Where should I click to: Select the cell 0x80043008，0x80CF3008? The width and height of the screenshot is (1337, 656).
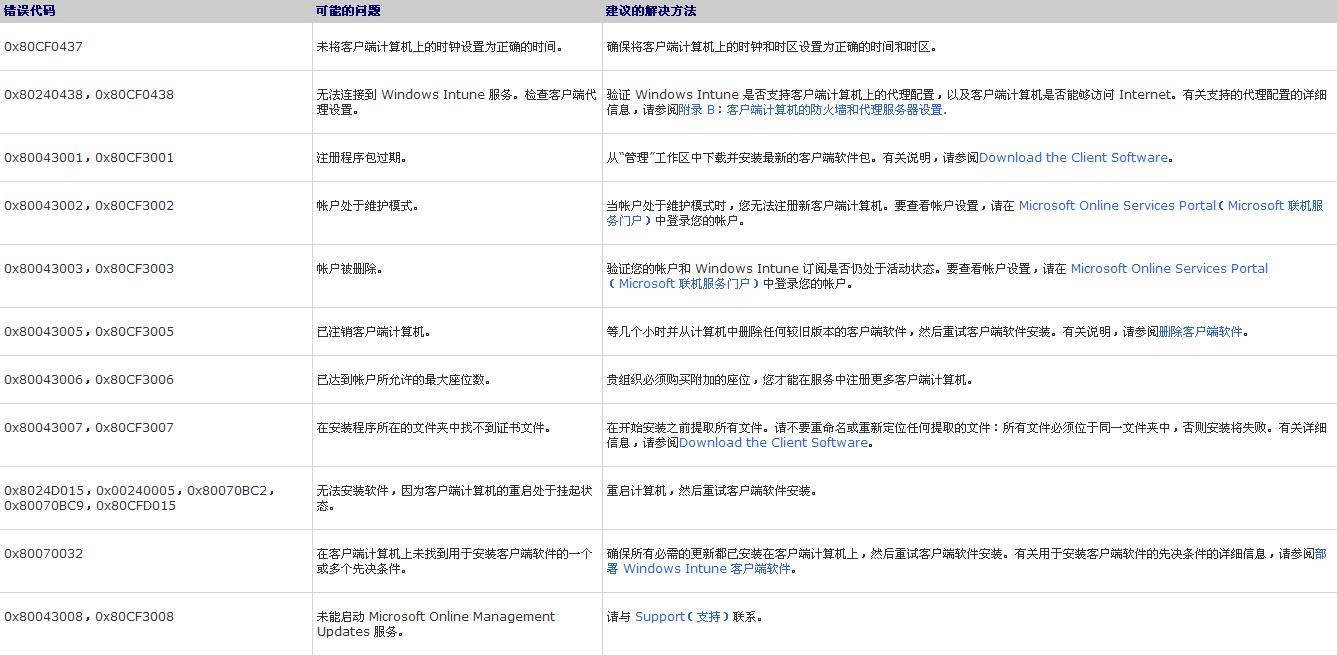point(89,617)
